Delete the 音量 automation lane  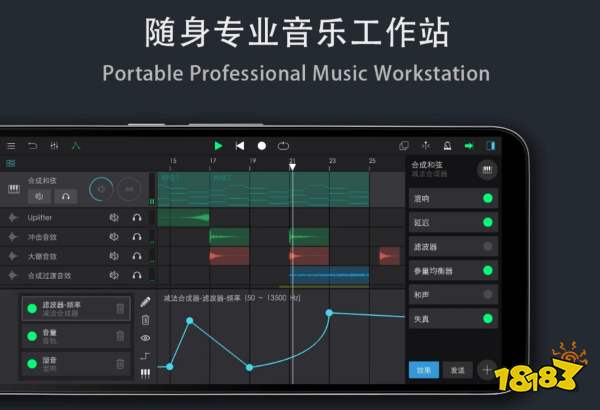(x=120, y=336)
